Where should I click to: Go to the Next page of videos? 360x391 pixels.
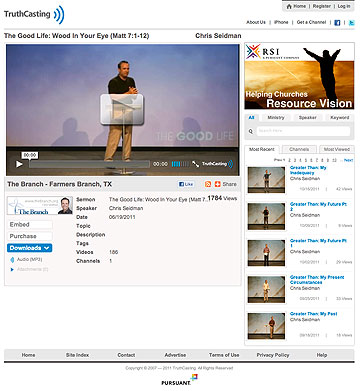tap(348, 160)
